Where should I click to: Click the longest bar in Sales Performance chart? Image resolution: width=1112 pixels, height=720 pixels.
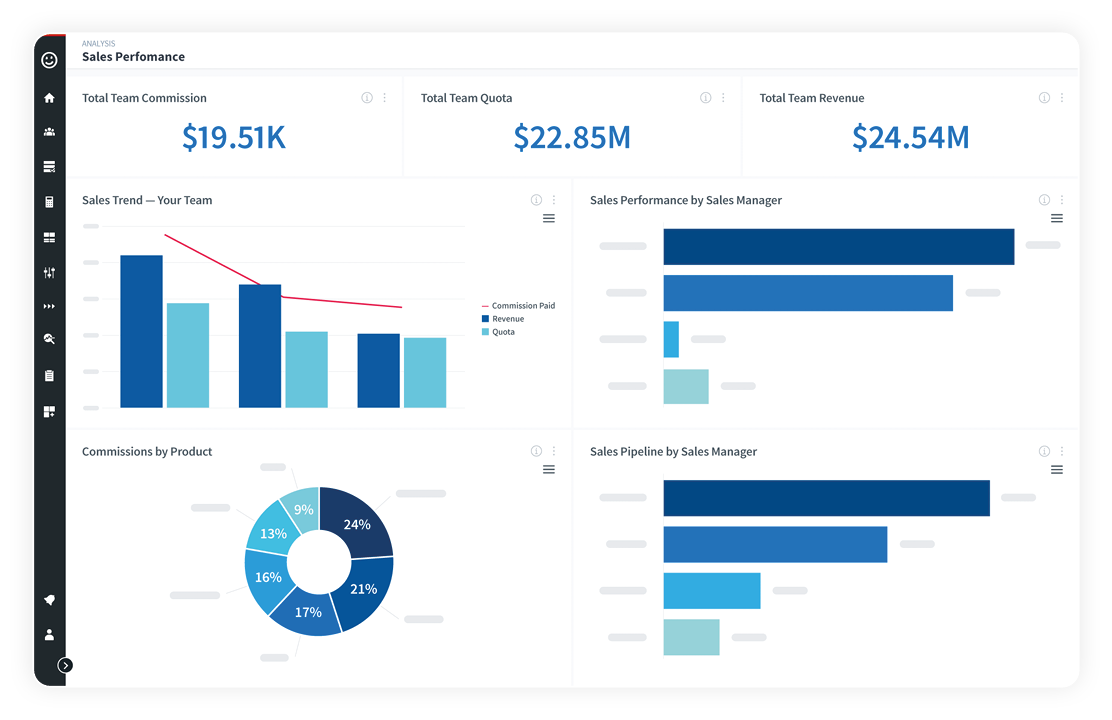coord(839,247)
